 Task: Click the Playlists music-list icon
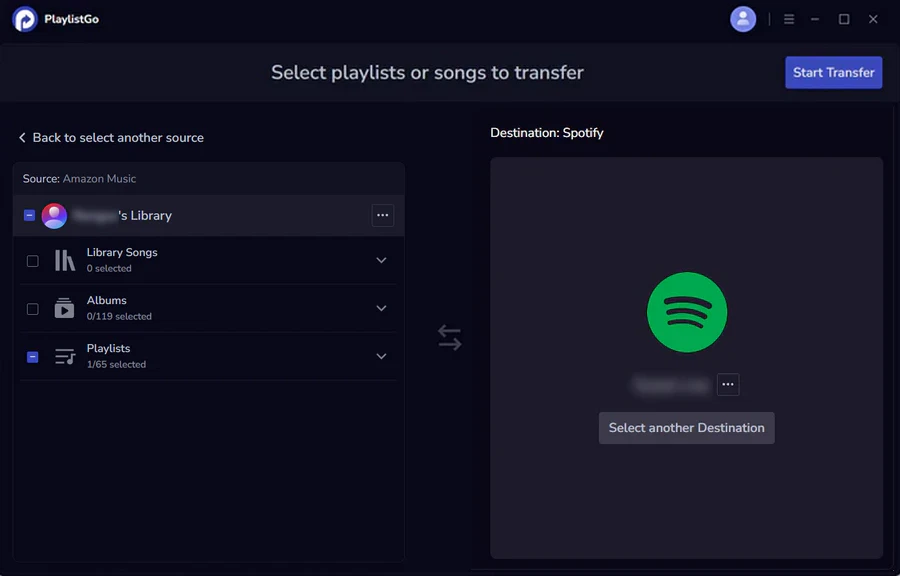[65, 356]
